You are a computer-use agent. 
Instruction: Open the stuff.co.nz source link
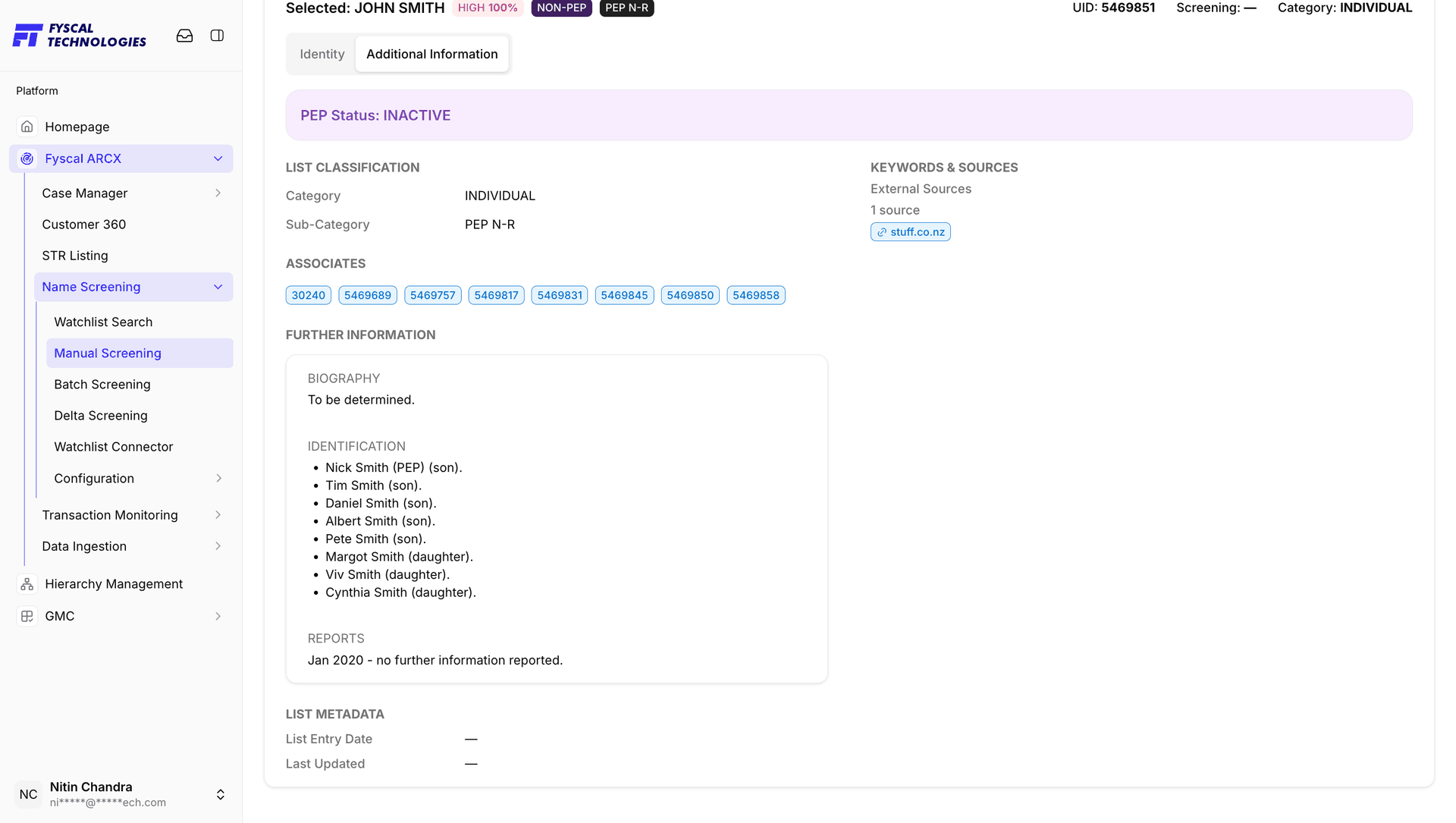pos(910,232)
